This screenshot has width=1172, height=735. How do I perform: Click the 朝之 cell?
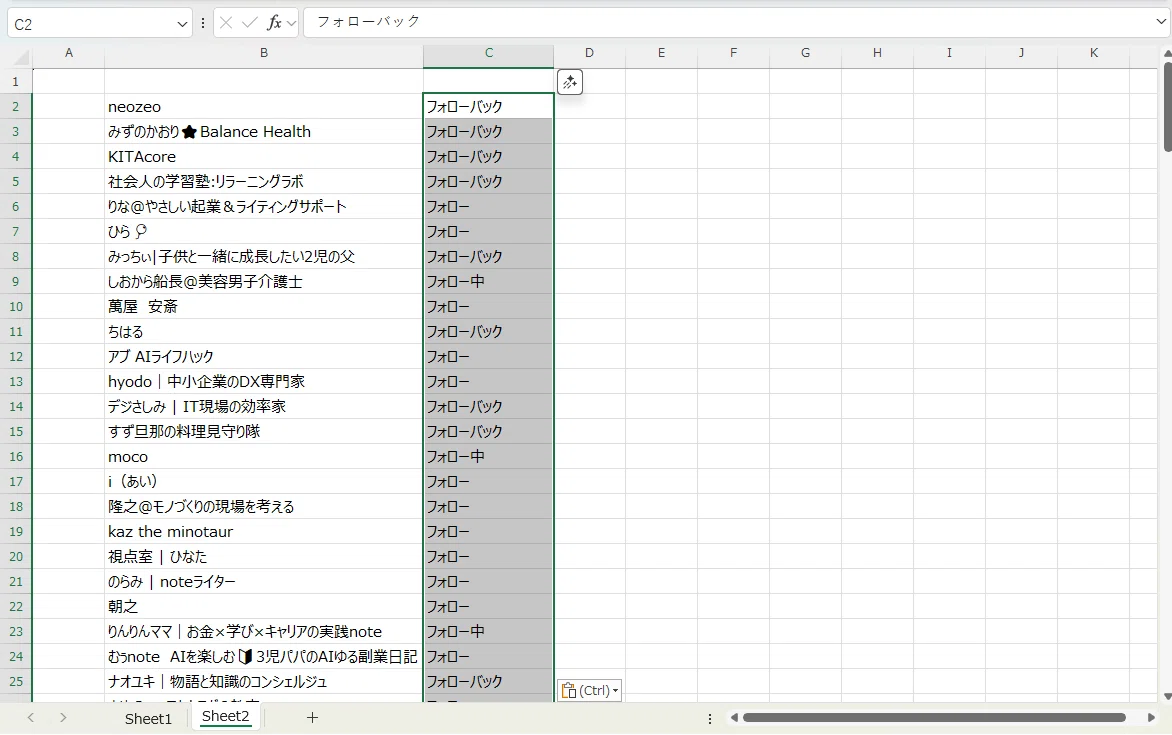(x=264, y=606)
